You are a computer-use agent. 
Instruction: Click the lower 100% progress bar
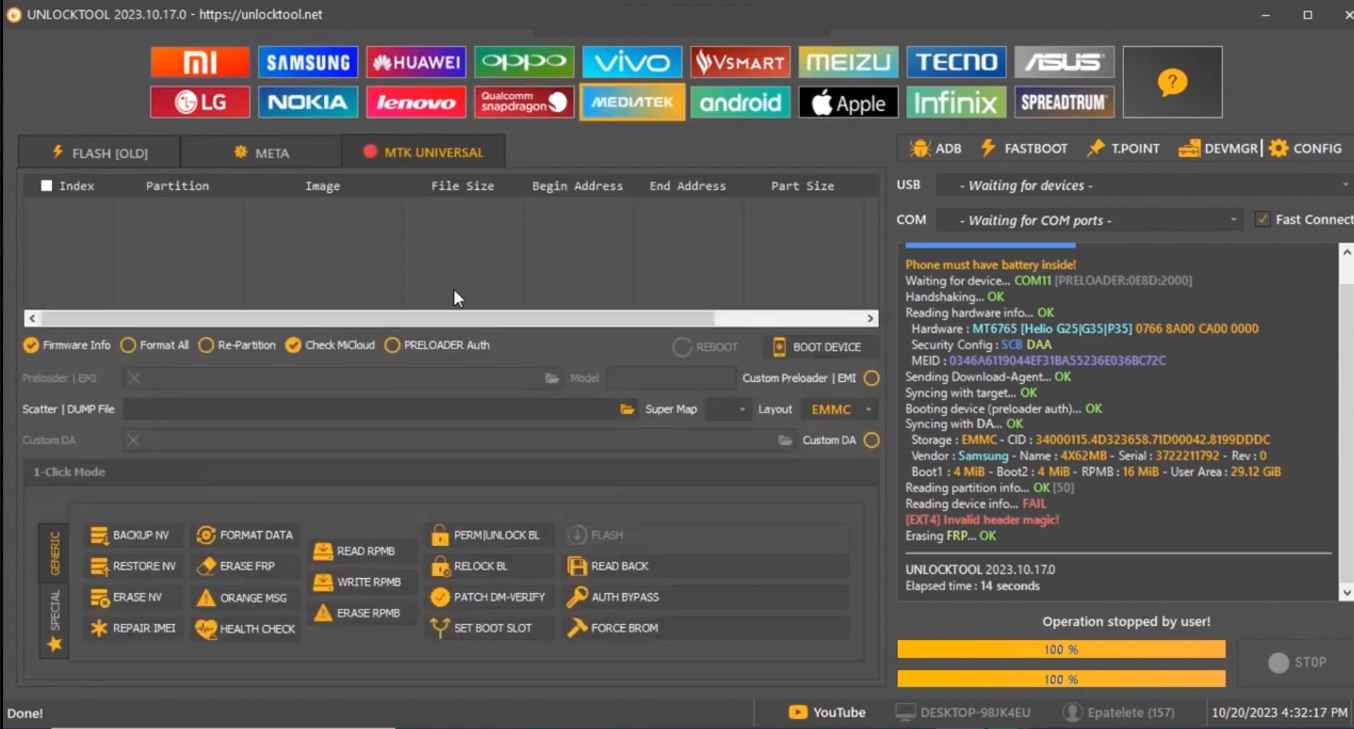point(1061,679)
